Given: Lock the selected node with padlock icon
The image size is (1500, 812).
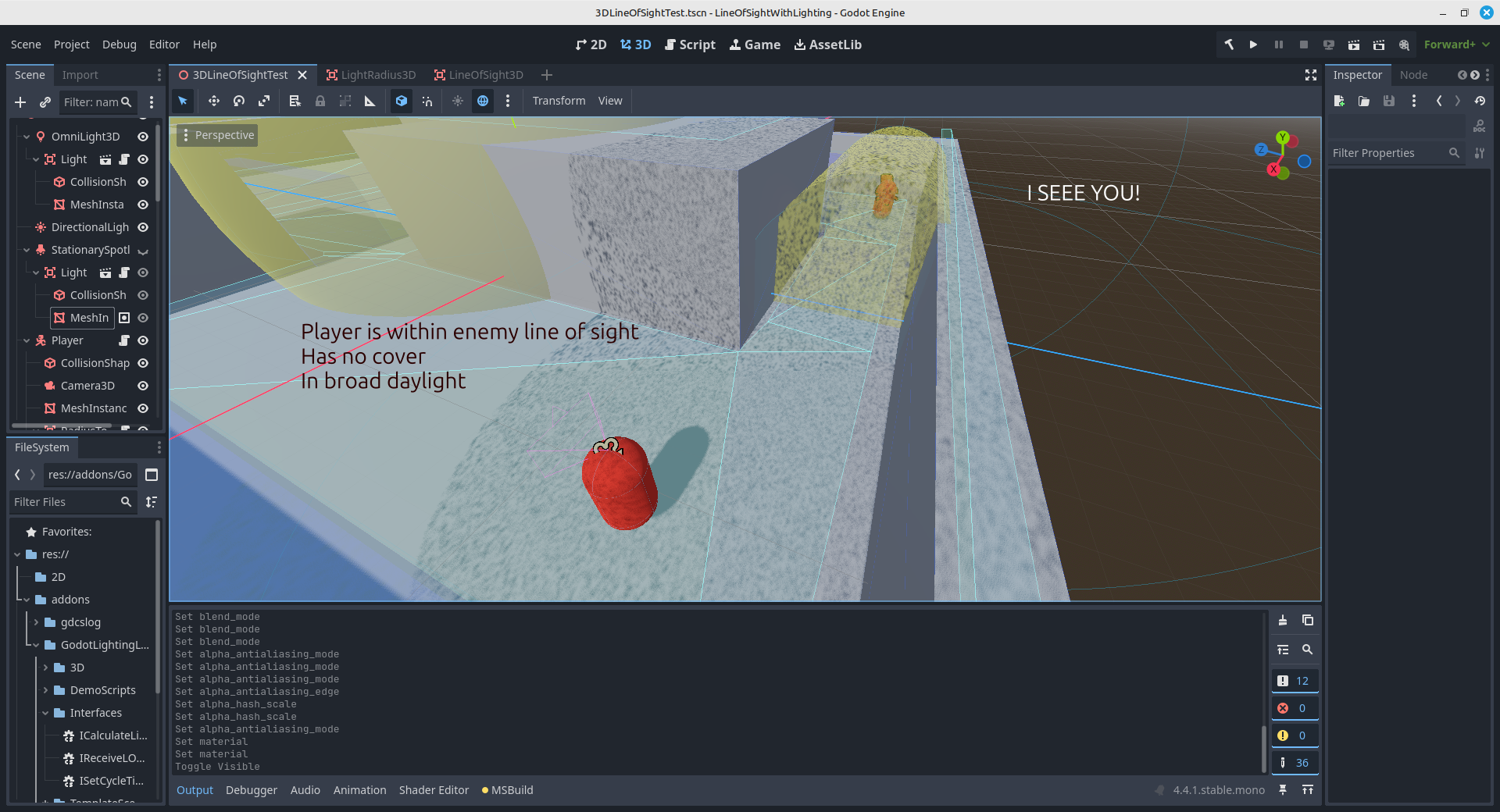Looking at the screenshot, I should pyautogui.click(x=320, y=101).
